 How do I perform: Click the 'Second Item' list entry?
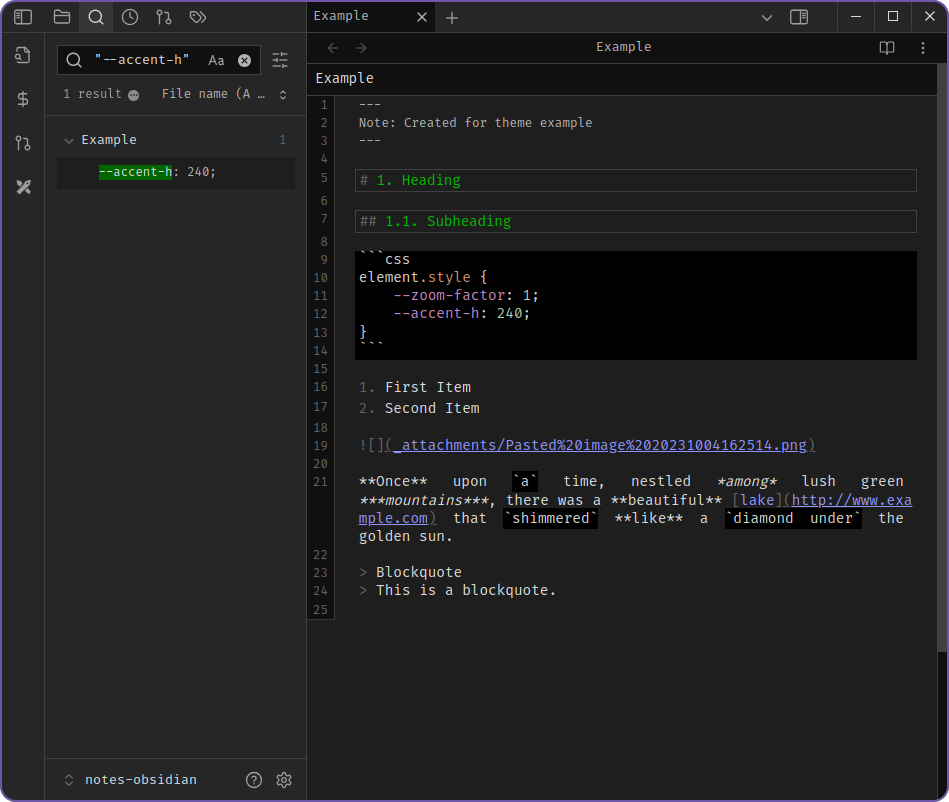pos(432,409)
